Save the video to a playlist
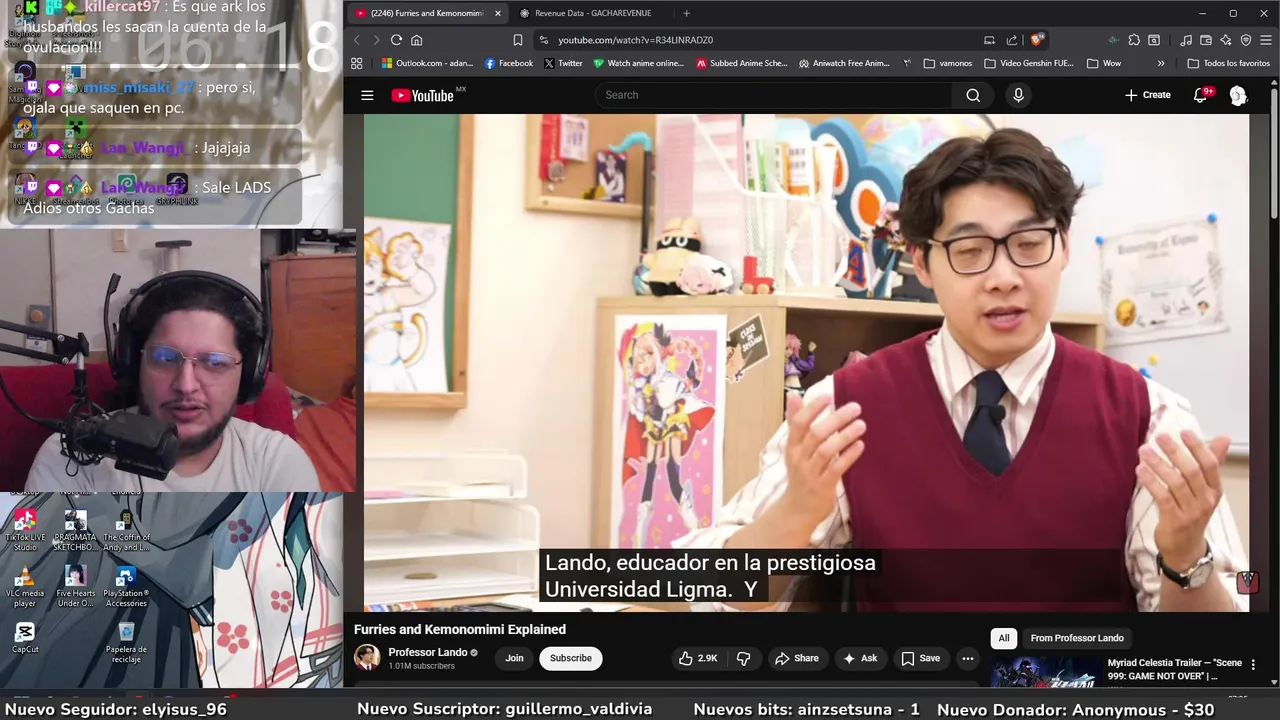Screen dimensions: 1280x720 (920, 658)
